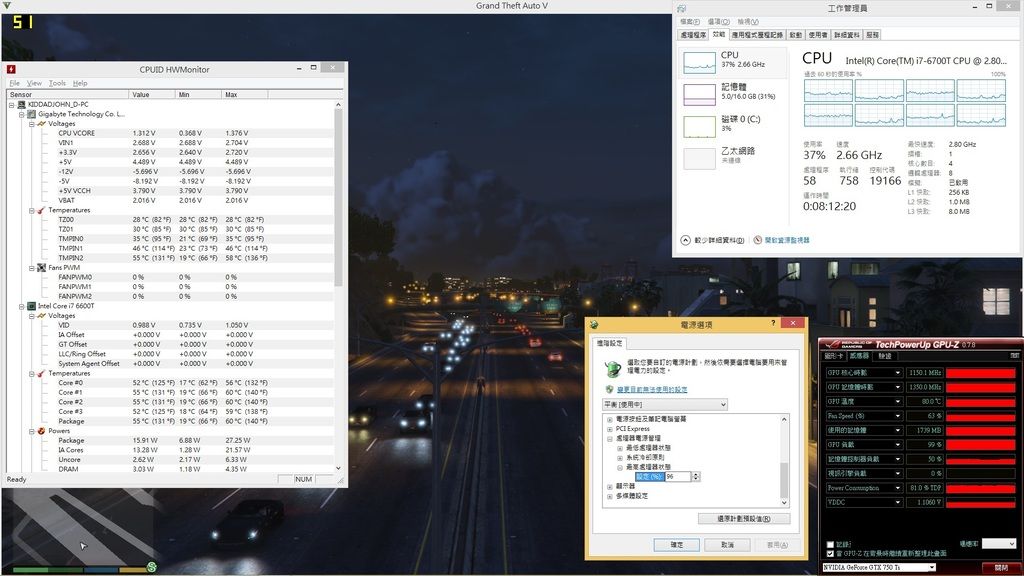Collapse the Intel Core i7 6600T node
The height and width of the screenshot is (576, 1024).
22,306
